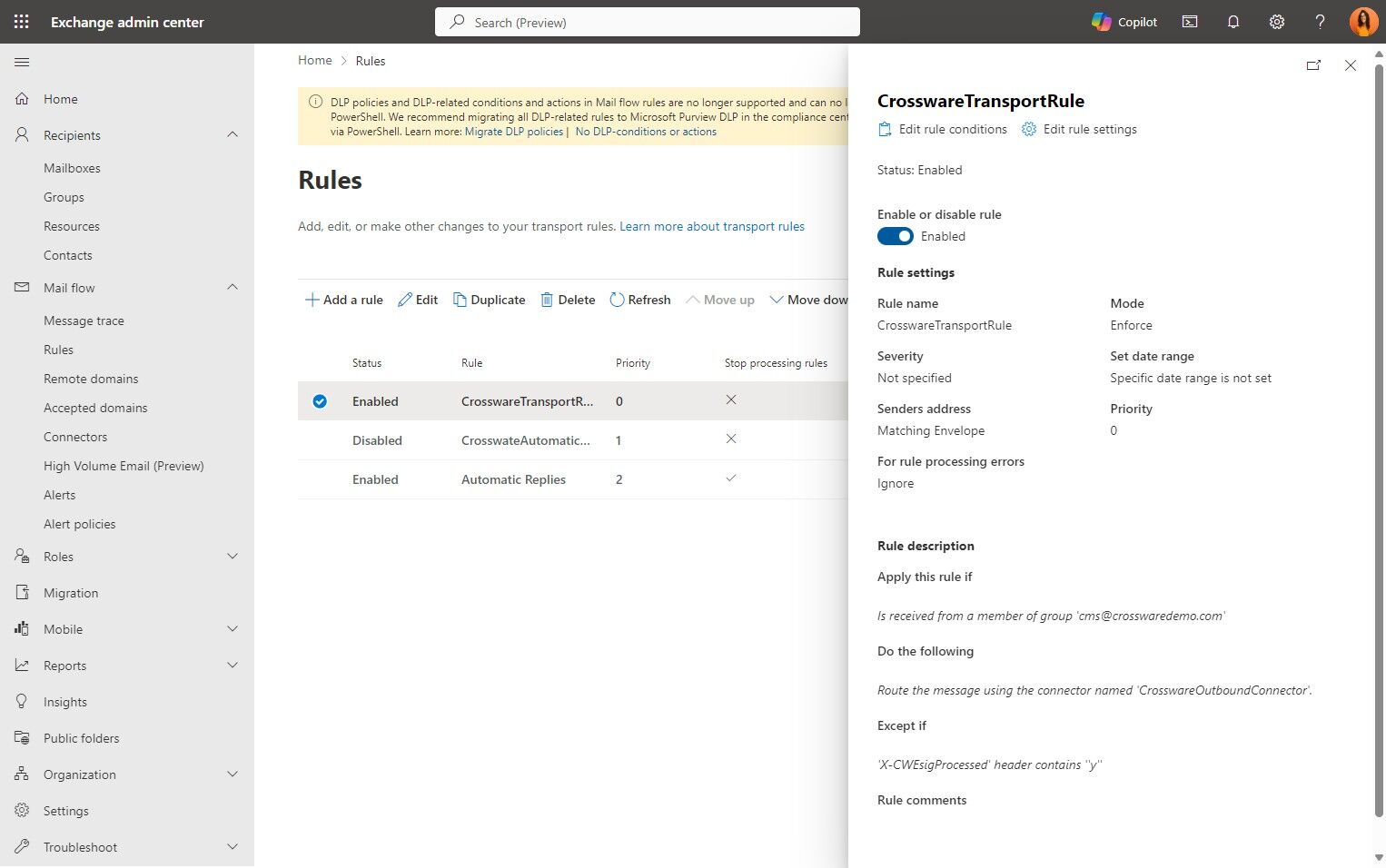
Task: Open the account profile picture
Action: click(1363, 22)
